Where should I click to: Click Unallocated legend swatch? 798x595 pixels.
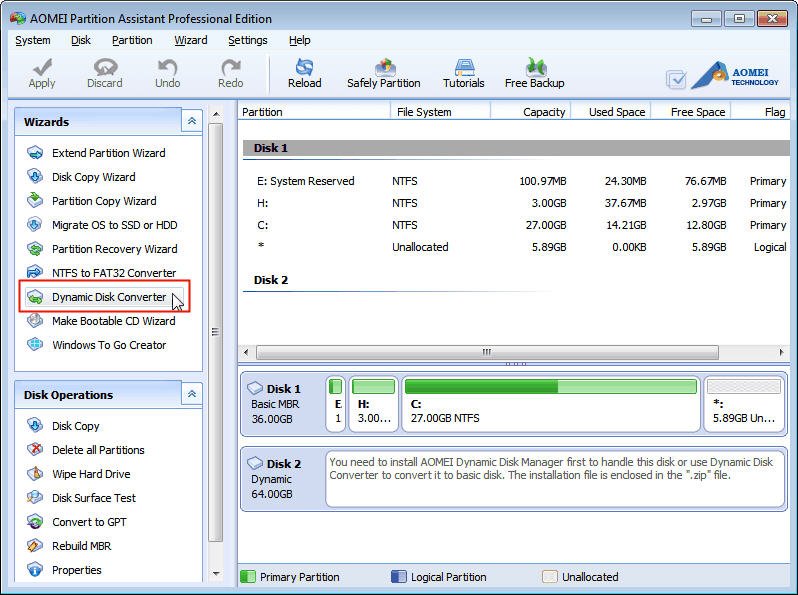tap(550, 577)
